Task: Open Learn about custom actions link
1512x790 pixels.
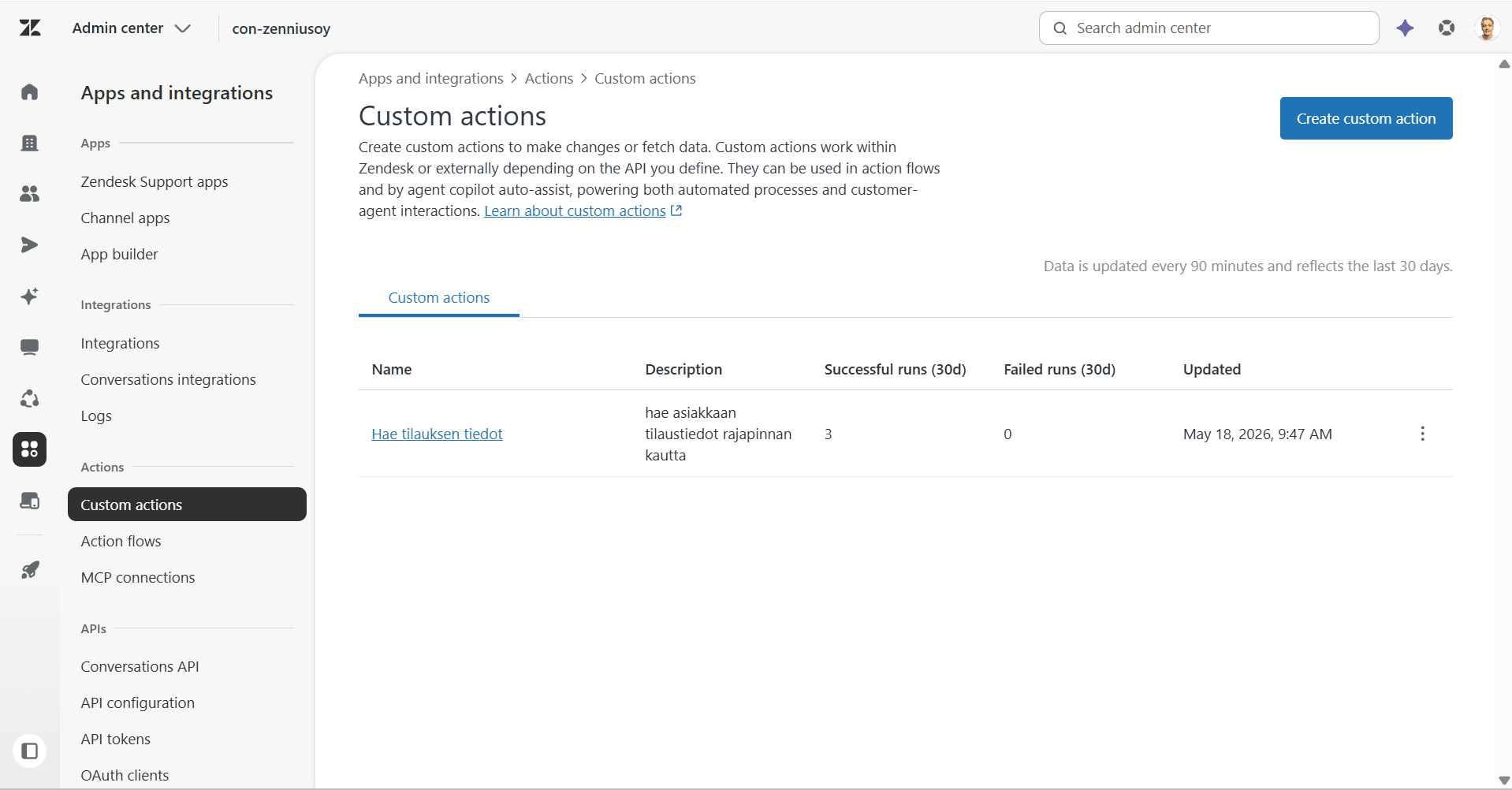Action: click(575, 211)
